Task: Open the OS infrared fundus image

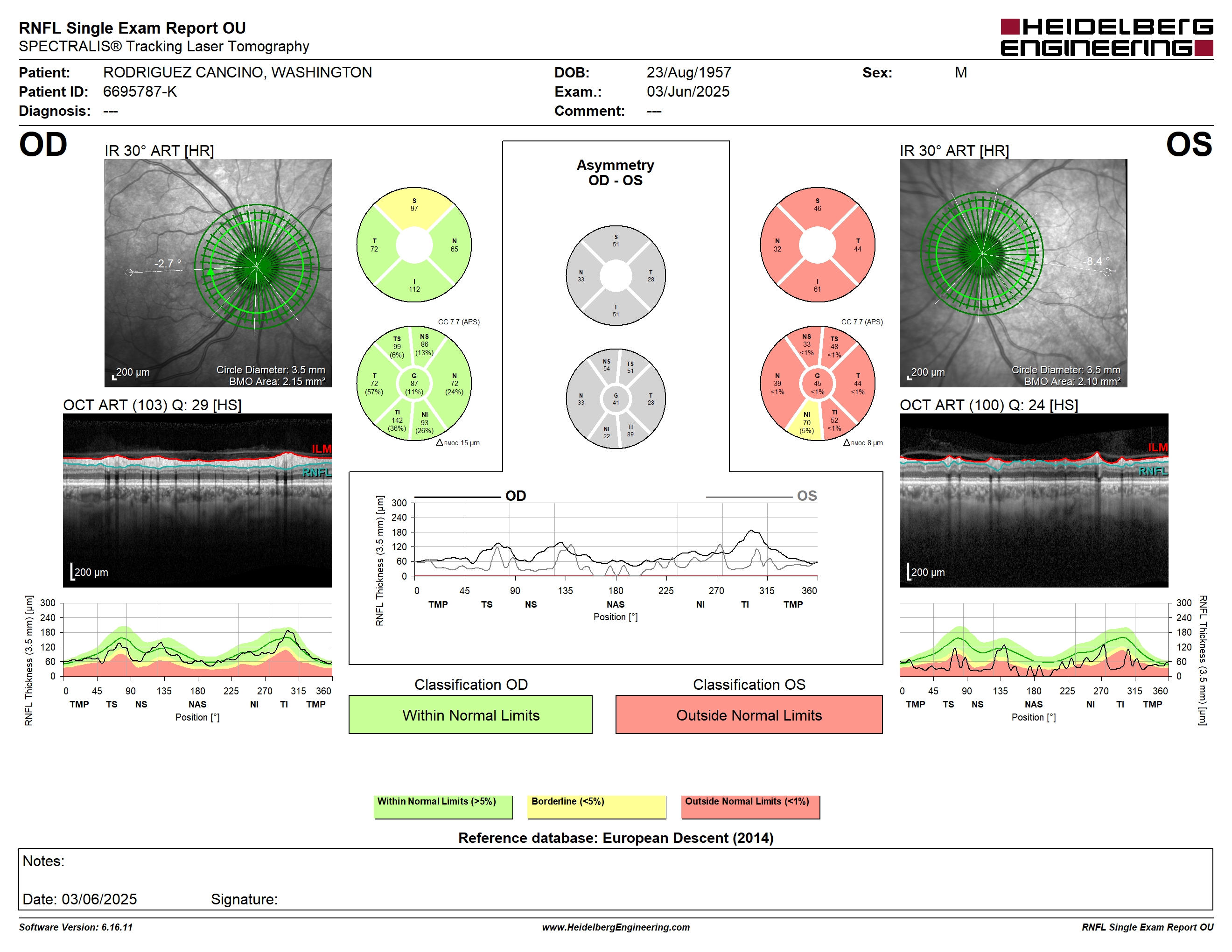Action: click(1013, 273)
